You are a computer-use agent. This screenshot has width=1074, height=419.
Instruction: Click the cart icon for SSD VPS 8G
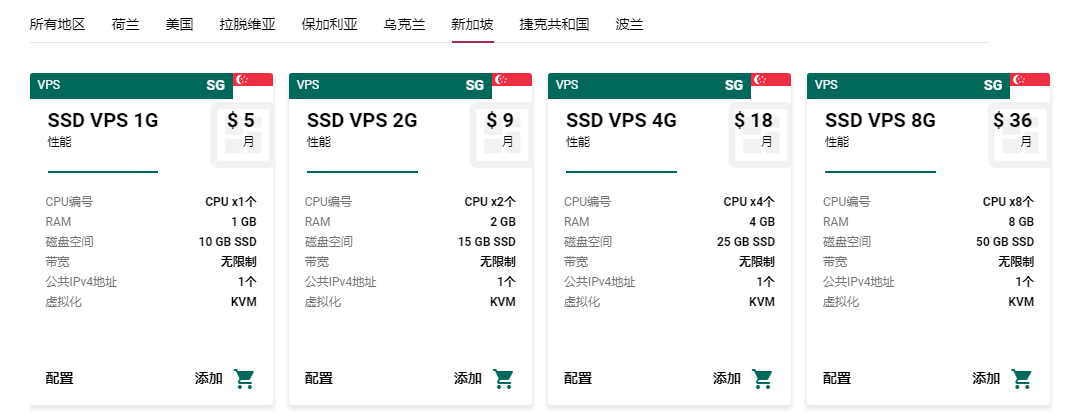click(1021, 379)
